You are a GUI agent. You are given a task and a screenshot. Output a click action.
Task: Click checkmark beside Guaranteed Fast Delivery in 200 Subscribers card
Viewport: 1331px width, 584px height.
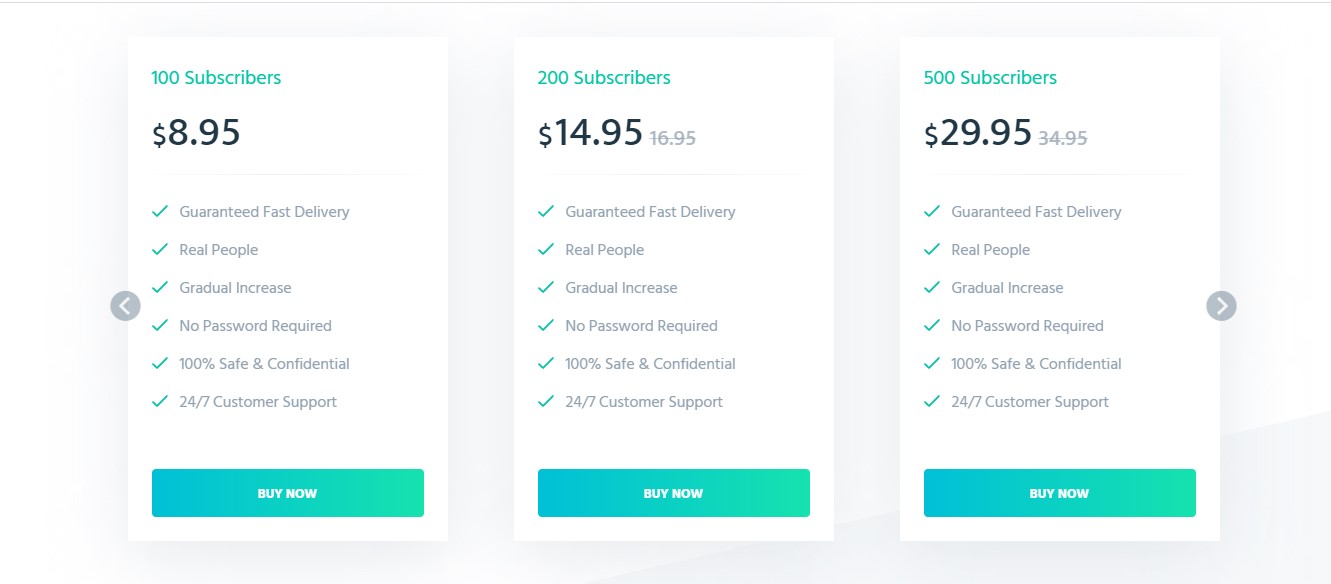[x=545, y=211]
